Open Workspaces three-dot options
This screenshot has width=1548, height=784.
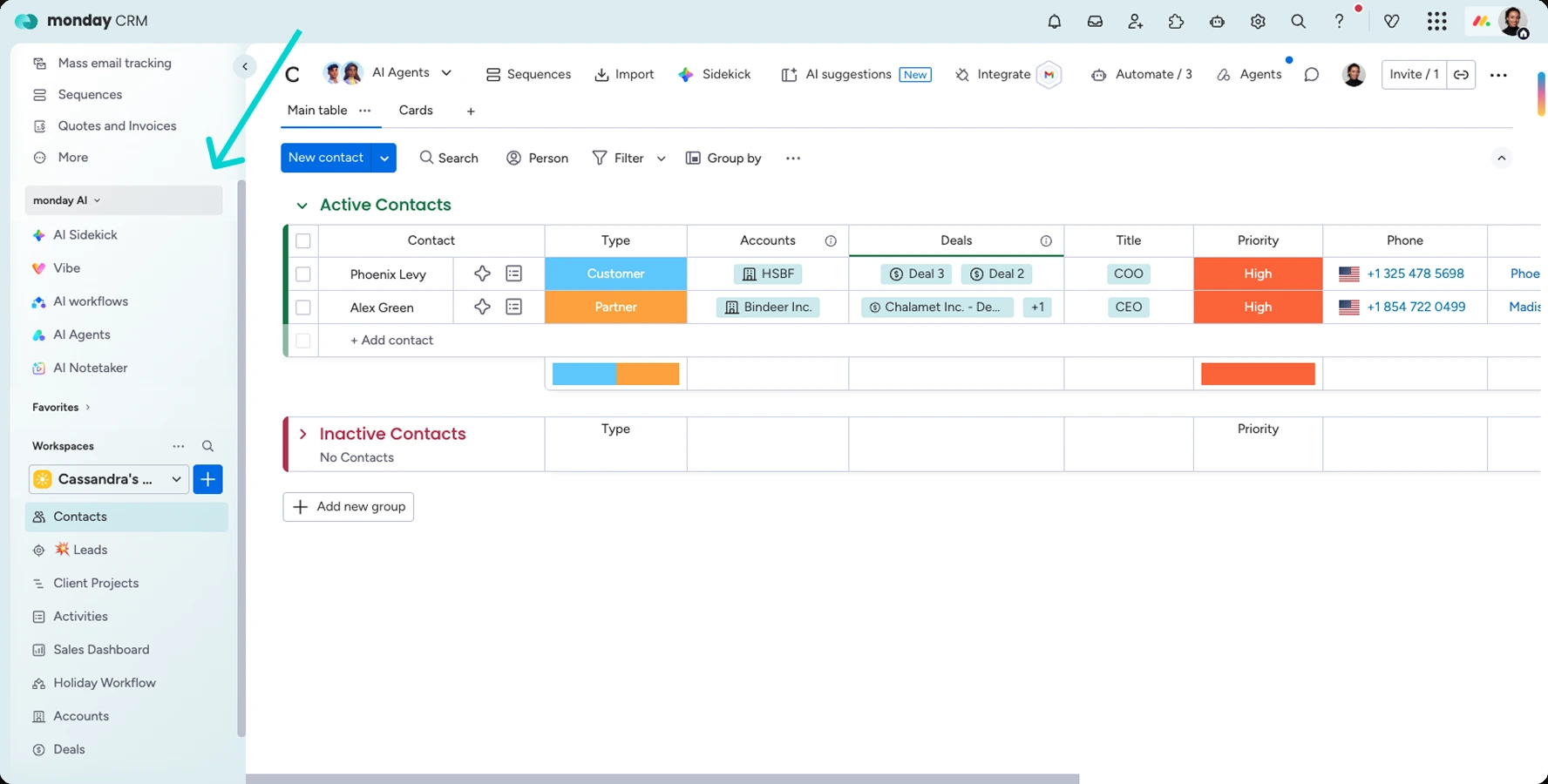179,446
